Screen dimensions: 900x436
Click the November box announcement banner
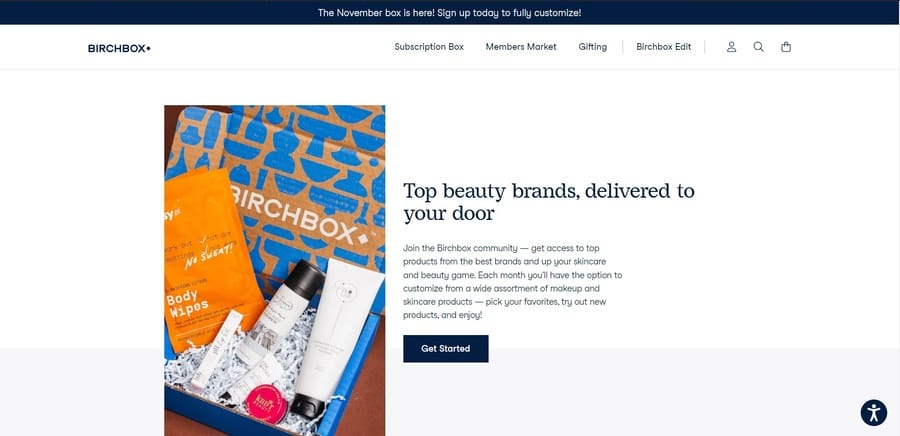coord(450,12)
